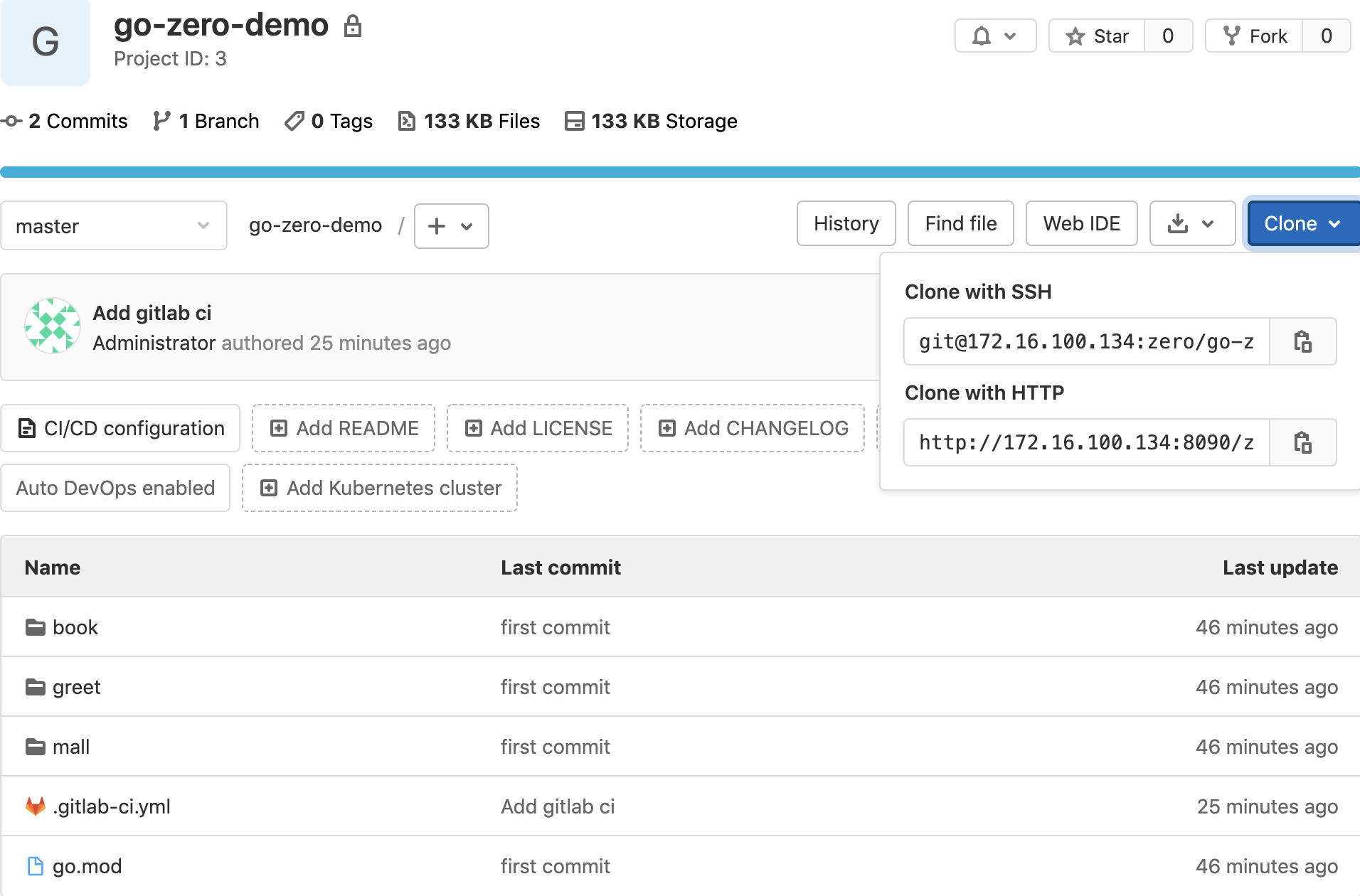Click the Administrator author link
The width and height of the screenshot is (1360, 896).
[x=154, y=343]
